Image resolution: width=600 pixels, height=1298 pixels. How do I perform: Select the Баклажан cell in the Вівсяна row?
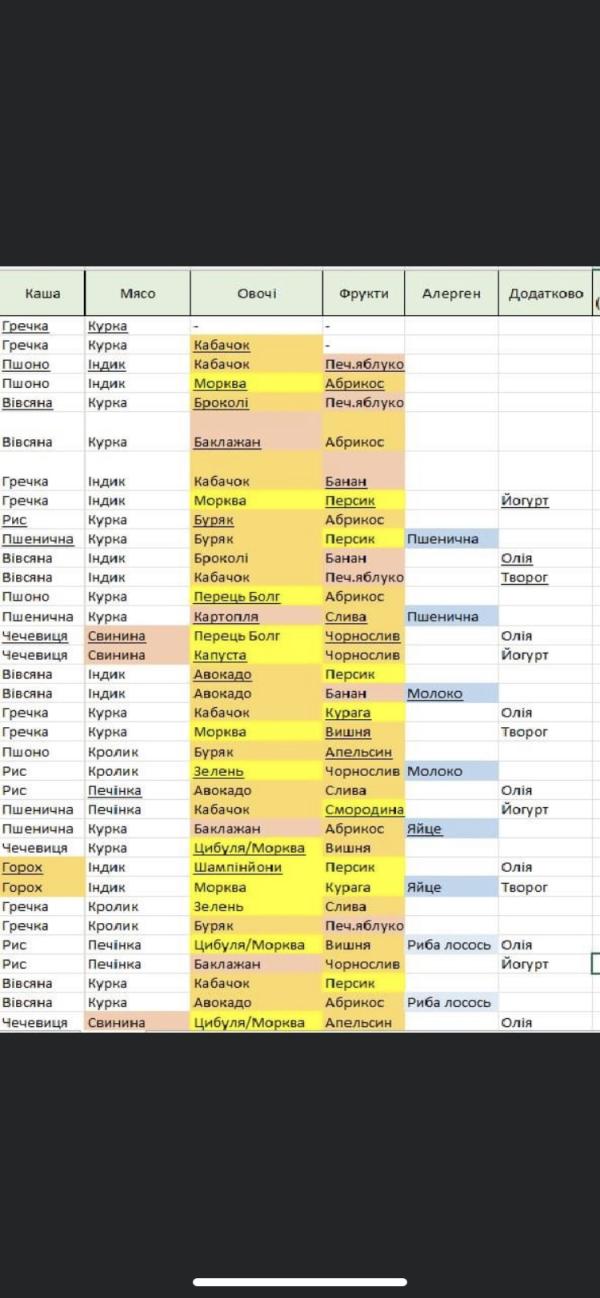[x=257, y=442]
